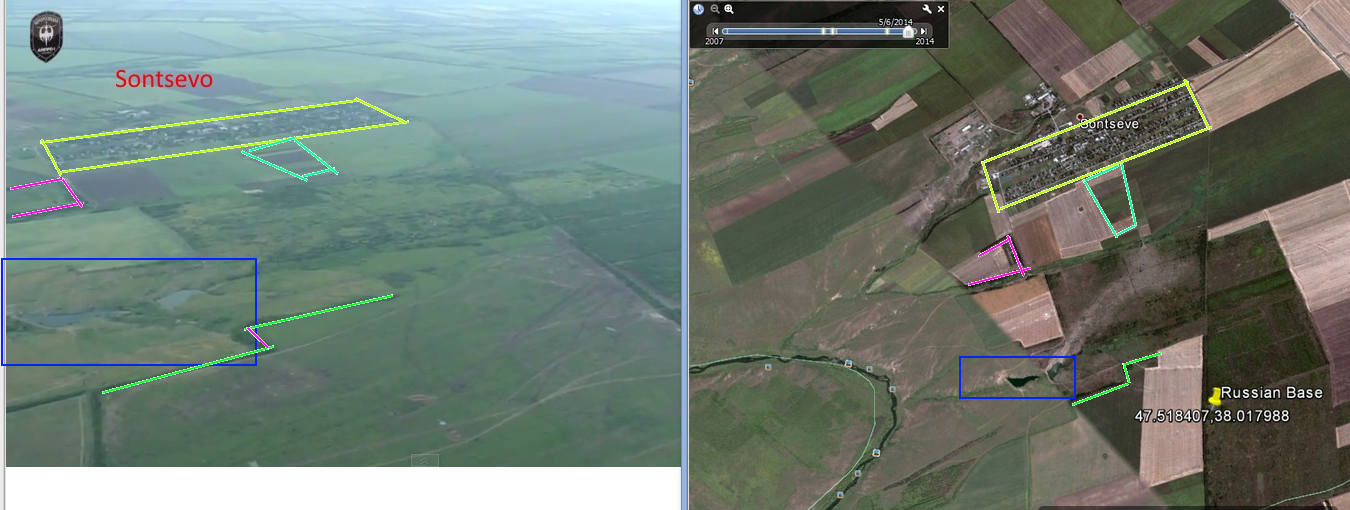Viewport: 1350px width, 510px height.
Task: Click the expand handle below aerial photo
Action: pyautogui.click(x=425, y=461)
